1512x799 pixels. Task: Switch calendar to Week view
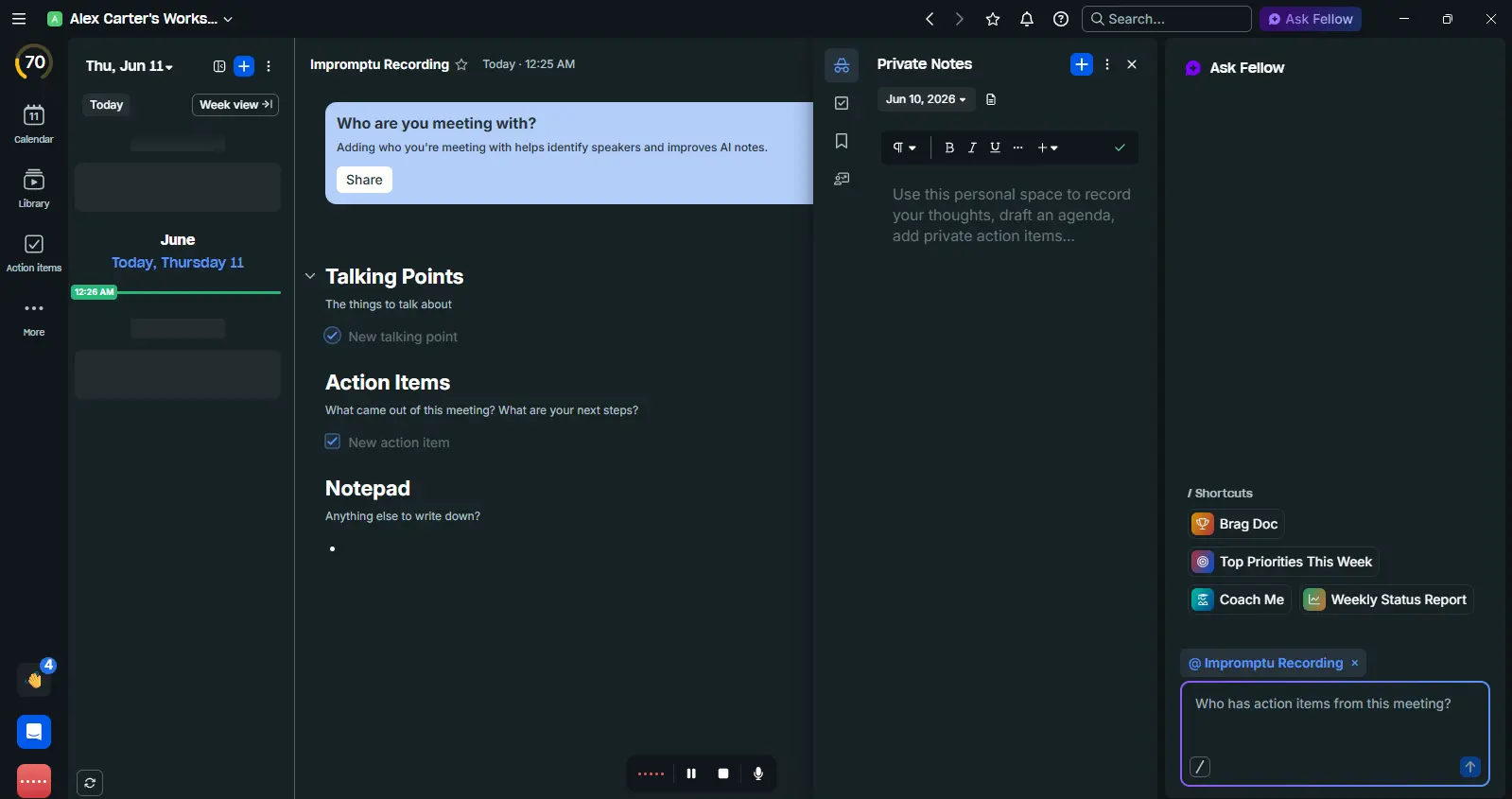235,105
